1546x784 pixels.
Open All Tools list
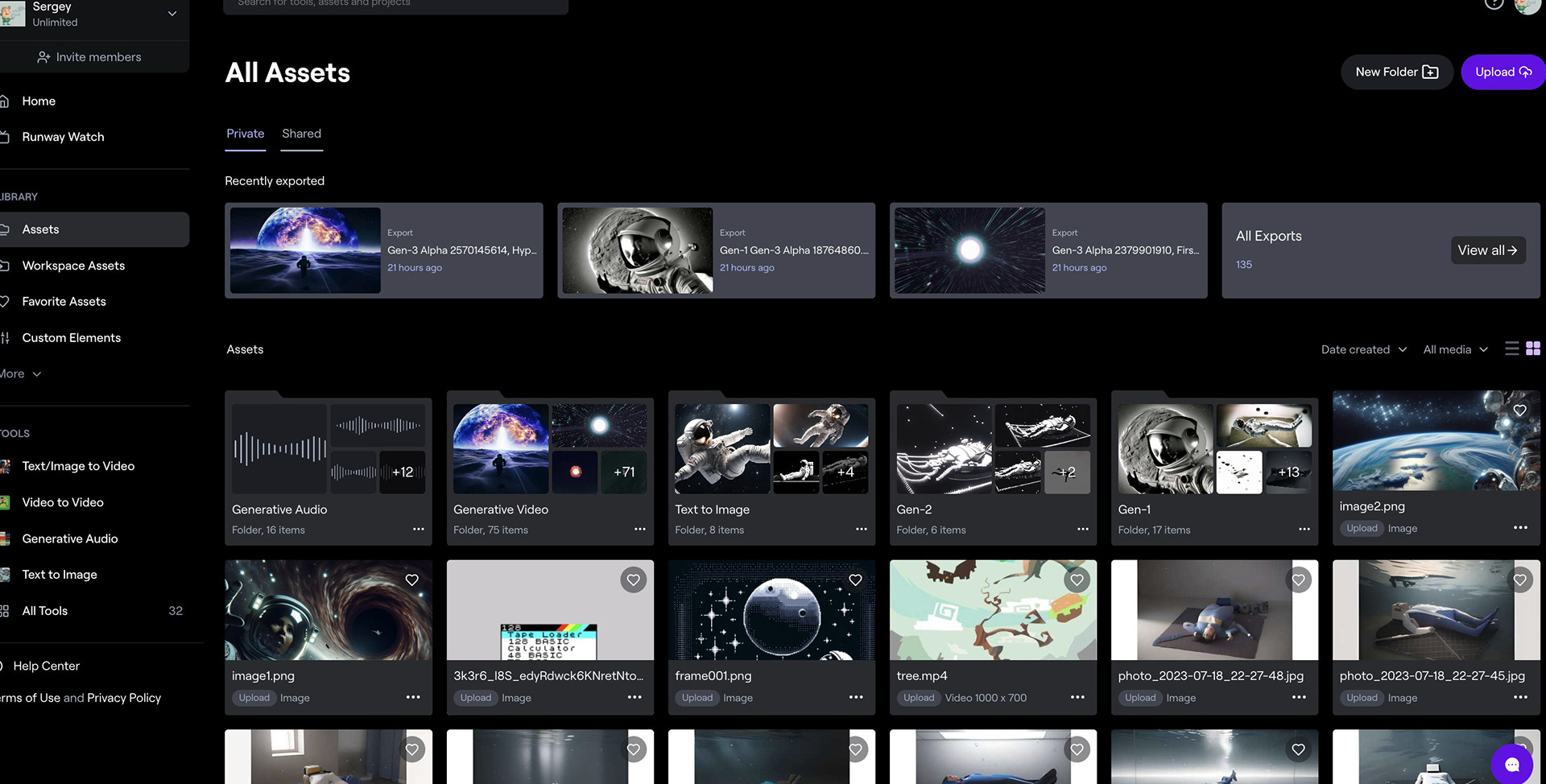pyautogui.click(x=45, y=611)
